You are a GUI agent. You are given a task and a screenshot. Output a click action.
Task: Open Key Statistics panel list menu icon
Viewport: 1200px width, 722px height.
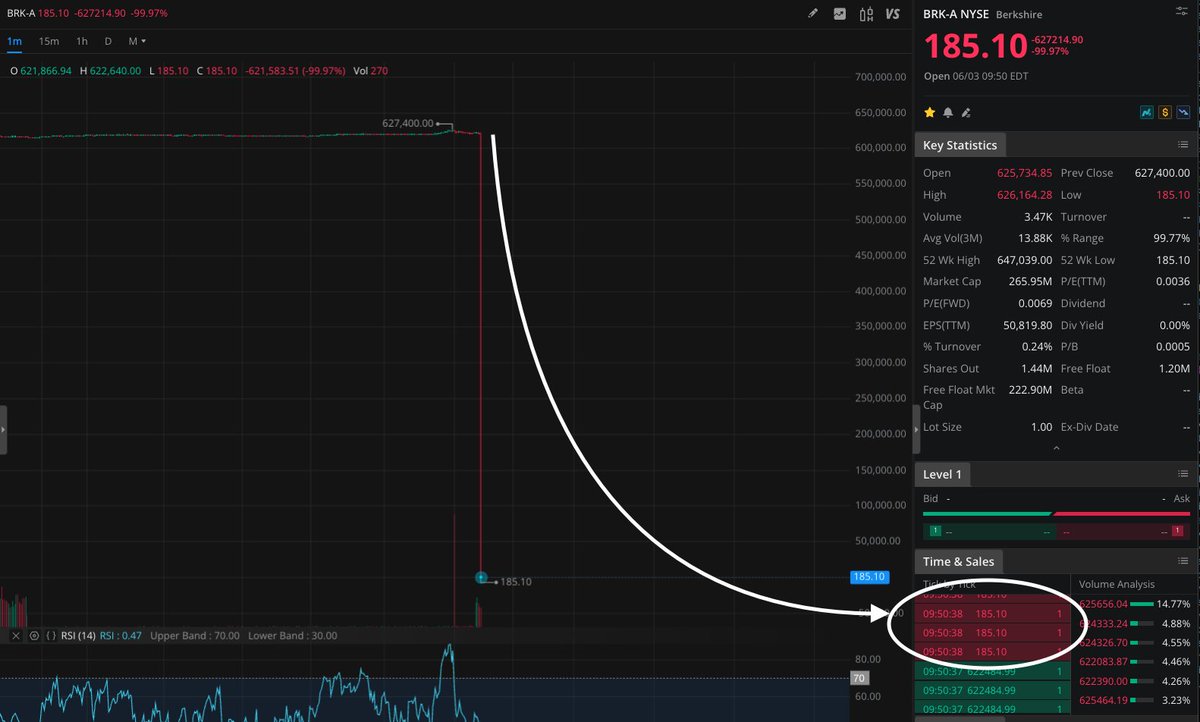point(1182,145)
